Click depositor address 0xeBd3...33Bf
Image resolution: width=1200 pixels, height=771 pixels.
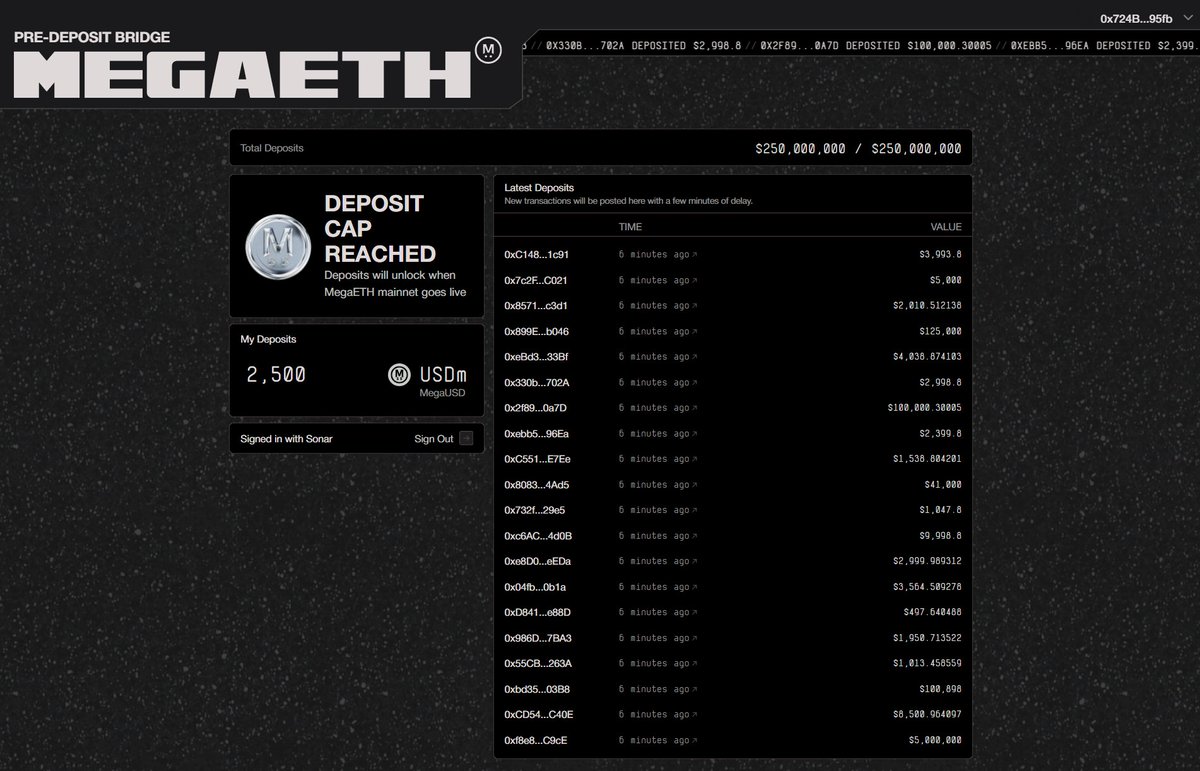point(537,356)
